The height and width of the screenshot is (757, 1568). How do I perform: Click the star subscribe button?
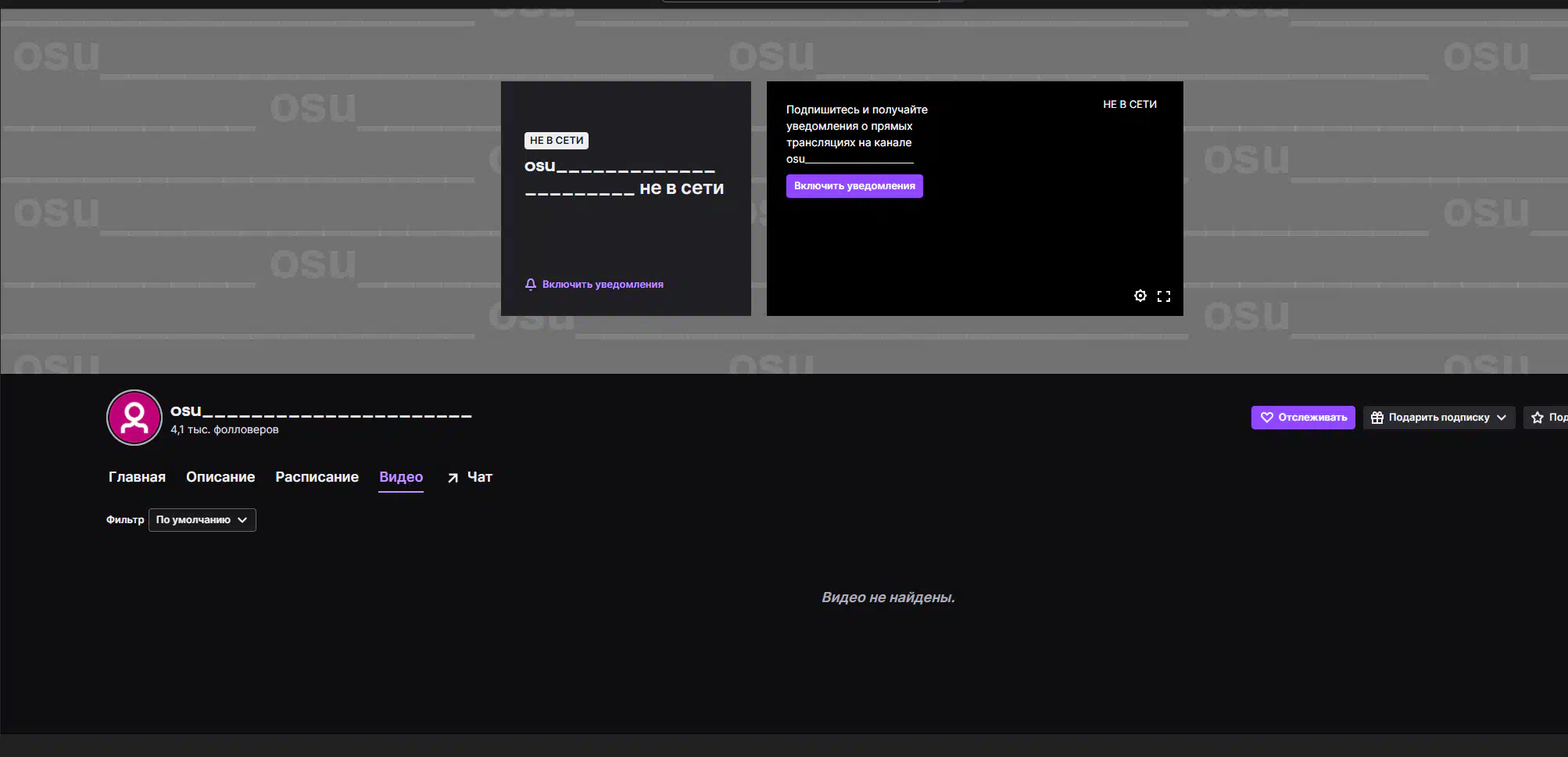1546,418
